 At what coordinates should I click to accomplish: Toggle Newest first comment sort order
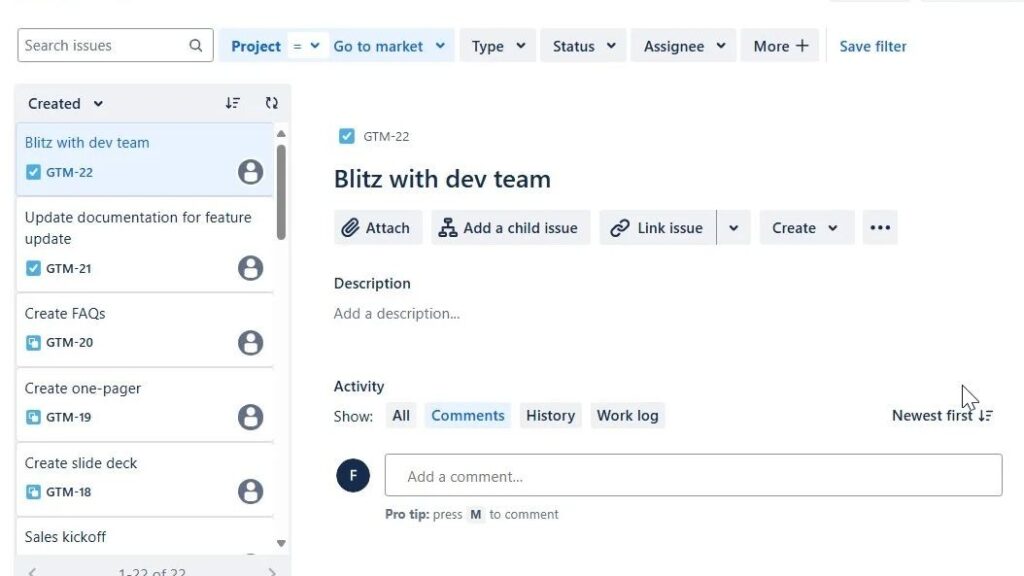click(x=942, y=416)
